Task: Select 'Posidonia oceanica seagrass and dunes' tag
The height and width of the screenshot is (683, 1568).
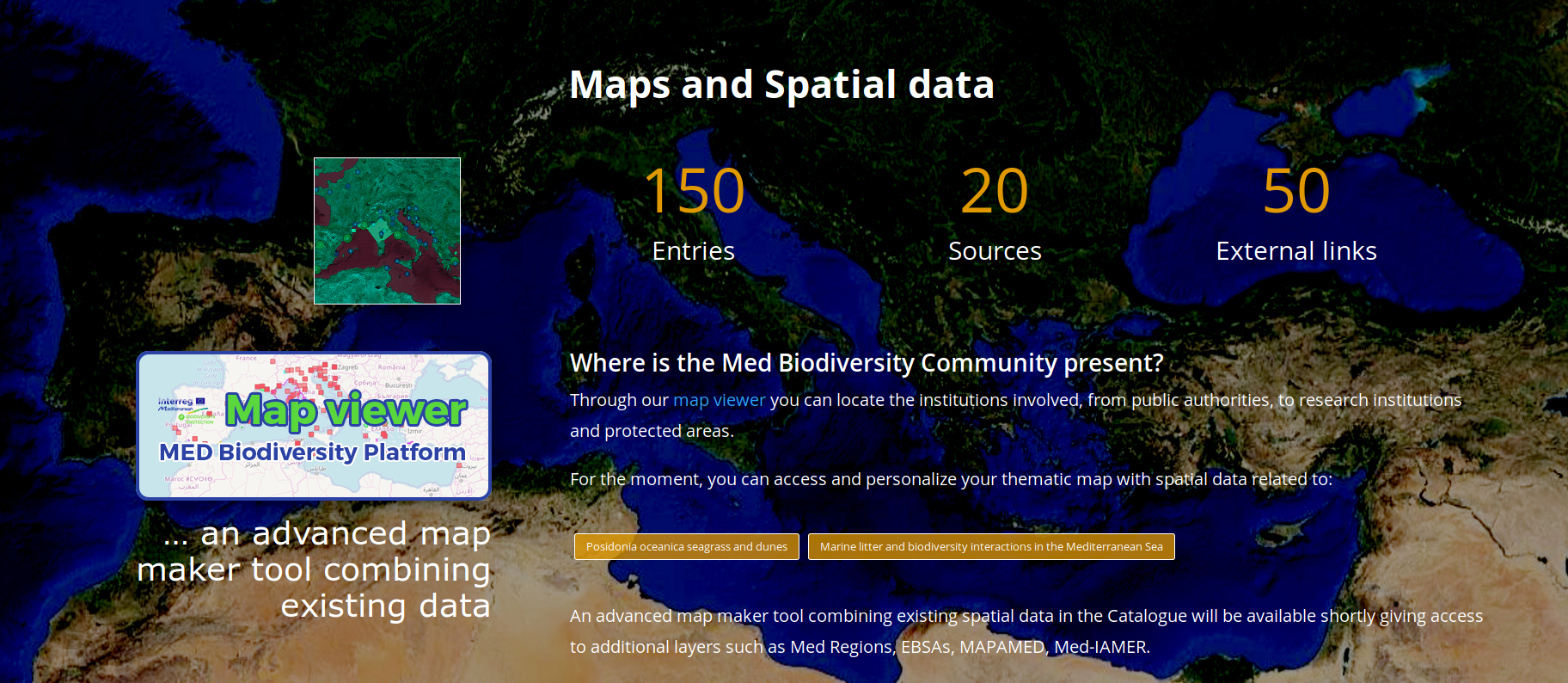Action: click(x=686, y=546)
